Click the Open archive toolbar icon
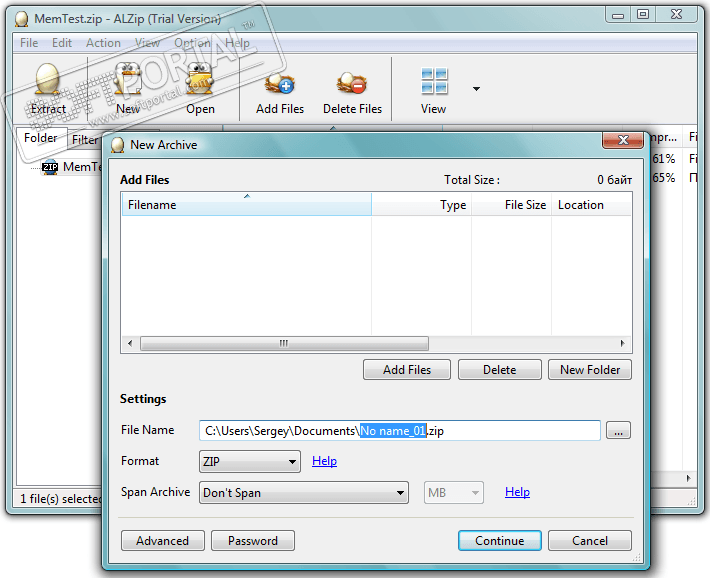This screenshot has width=710, height=578. (200, 79)
